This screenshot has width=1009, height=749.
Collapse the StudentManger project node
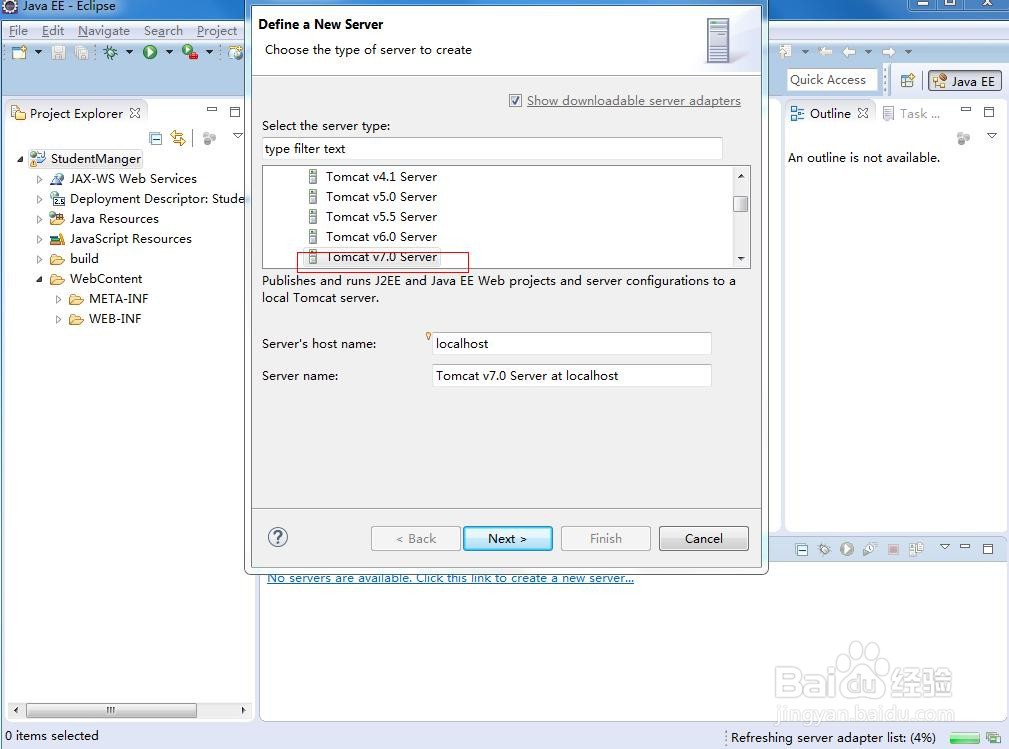pos(20,158)
